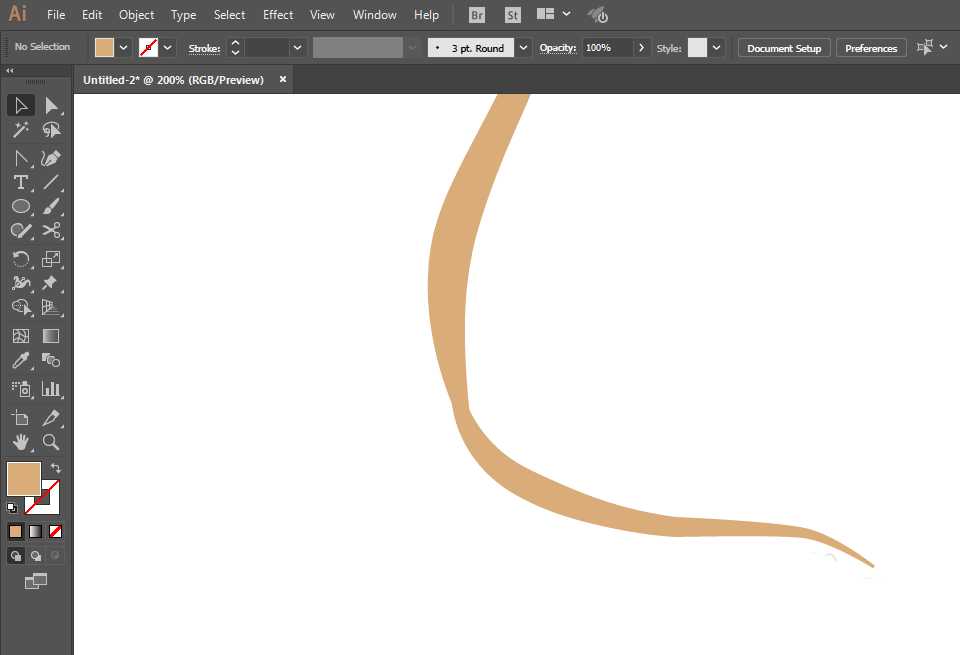960x655 pixels.
Task: Switch paint mode to Gradient
Action: click(x=36, y=531)
